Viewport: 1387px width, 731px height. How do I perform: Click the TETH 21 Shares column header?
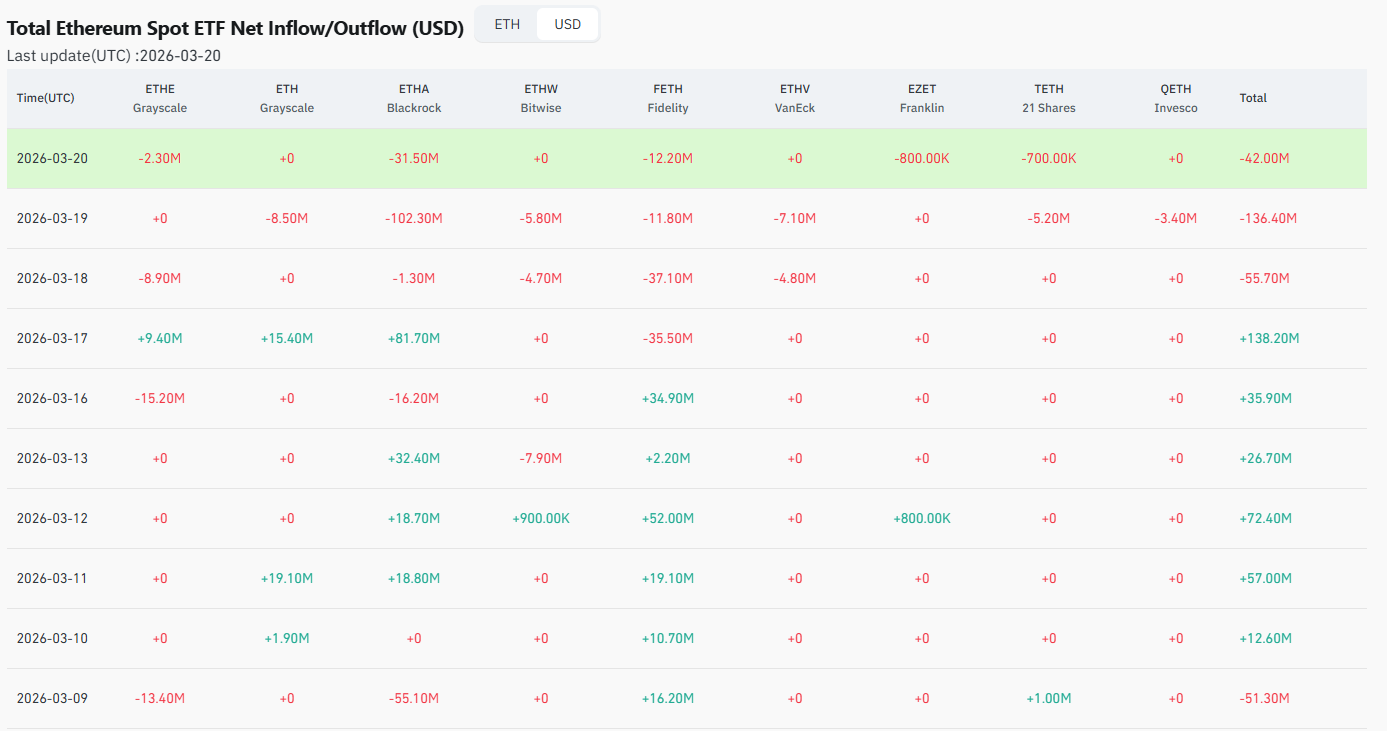[1049, 98]
